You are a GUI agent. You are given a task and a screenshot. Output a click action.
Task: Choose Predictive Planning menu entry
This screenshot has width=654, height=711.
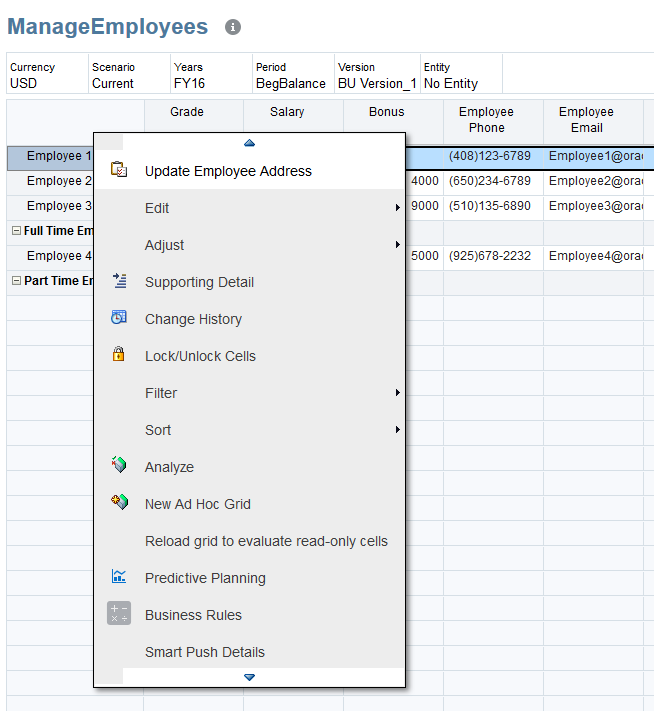click(249, 578)
